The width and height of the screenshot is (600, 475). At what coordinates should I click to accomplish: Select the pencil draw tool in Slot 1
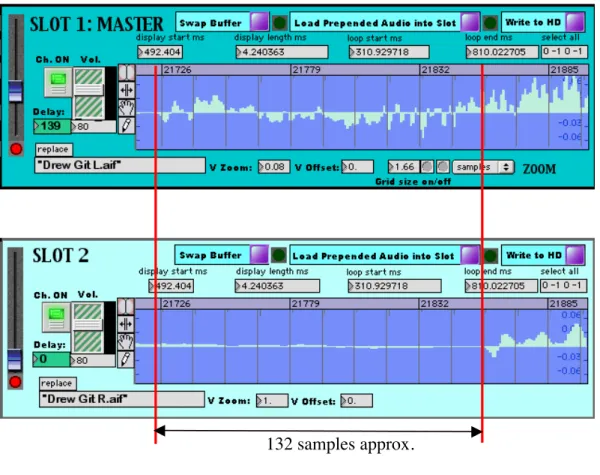pyautogui.click(x=127, y=126)
